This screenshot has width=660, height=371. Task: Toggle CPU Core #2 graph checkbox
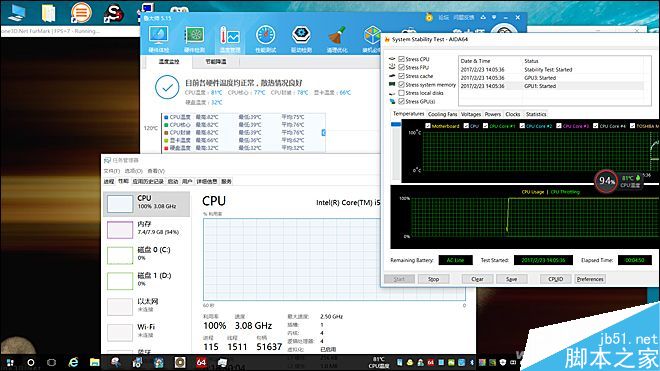click(522, 126)
